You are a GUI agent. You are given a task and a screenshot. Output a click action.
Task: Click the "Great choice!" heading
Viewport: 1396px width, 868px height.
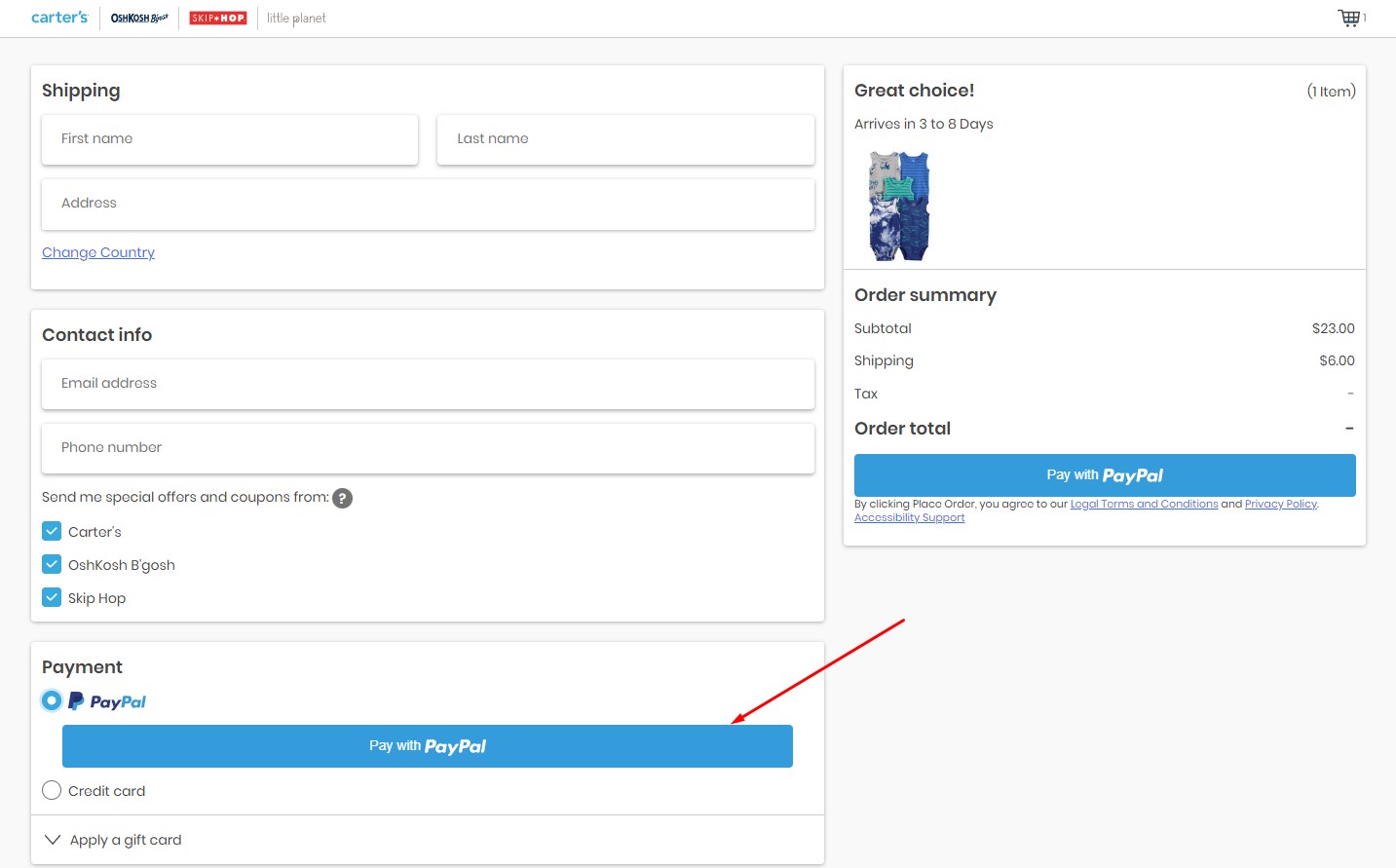(914, 91)
